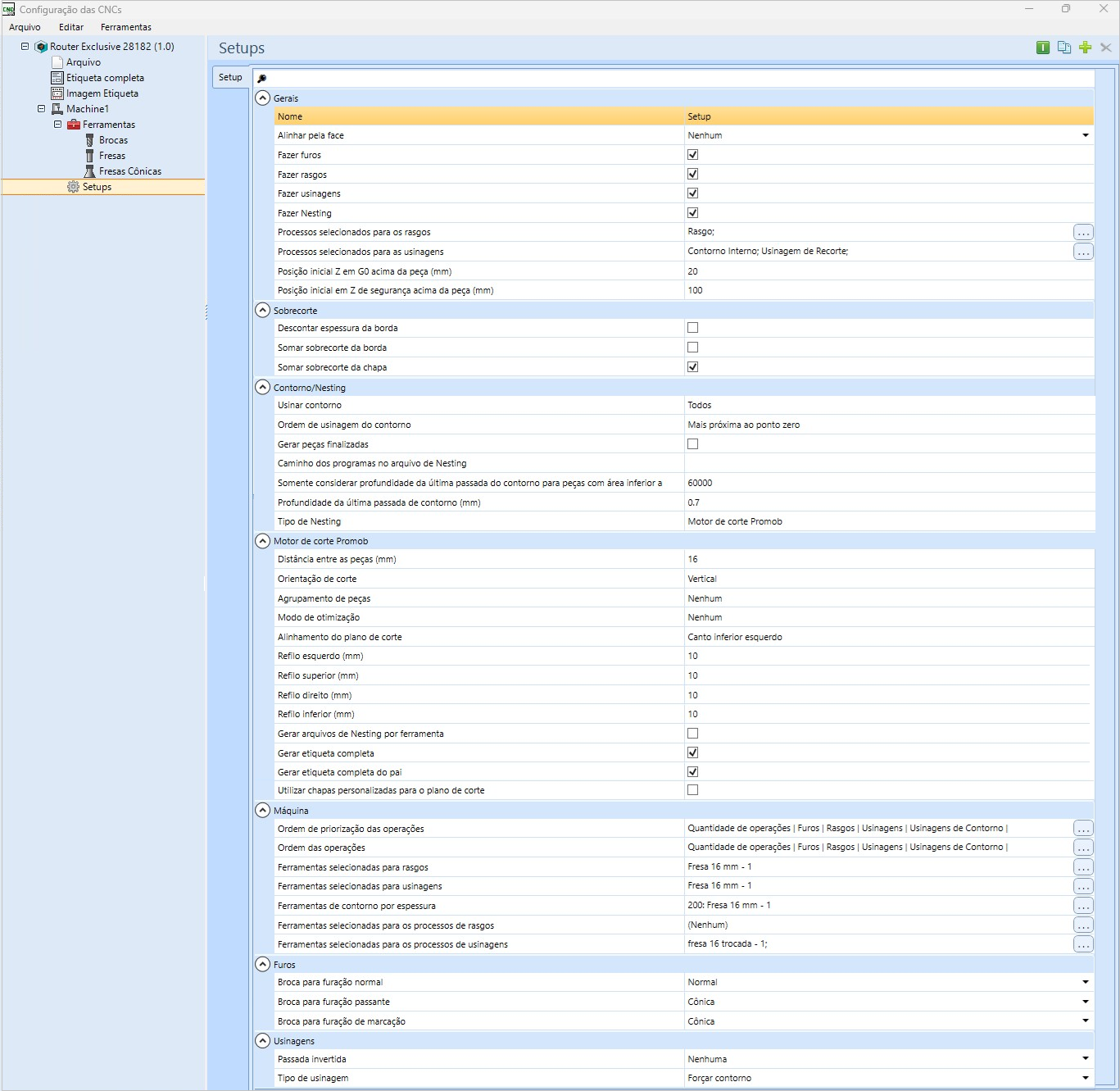Click the Imagem Etiqueta icon in the tree
1120x1091 pixels.
57,93
